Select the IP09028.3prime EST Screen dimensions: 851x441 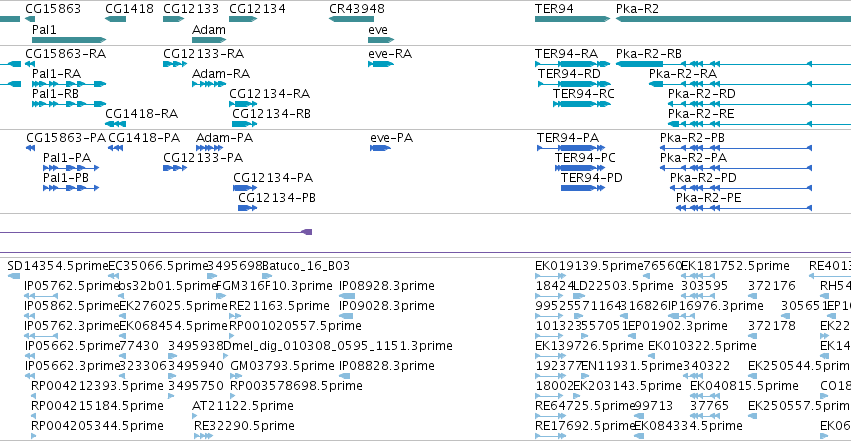(346, 316)
